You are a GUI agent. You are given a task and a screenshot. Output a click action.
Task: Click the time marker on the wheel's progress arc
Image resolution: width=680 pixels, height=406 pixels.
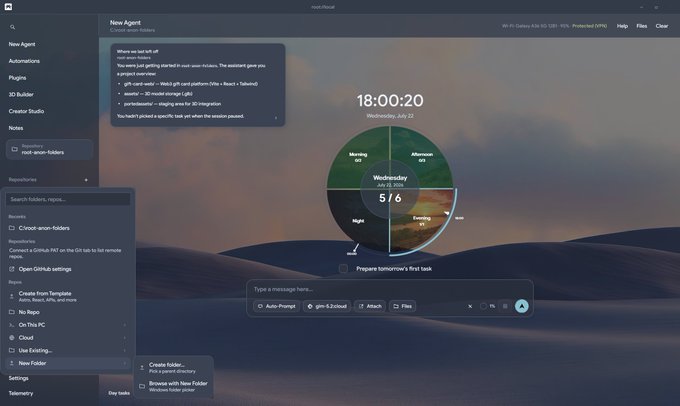coord(447,213)
